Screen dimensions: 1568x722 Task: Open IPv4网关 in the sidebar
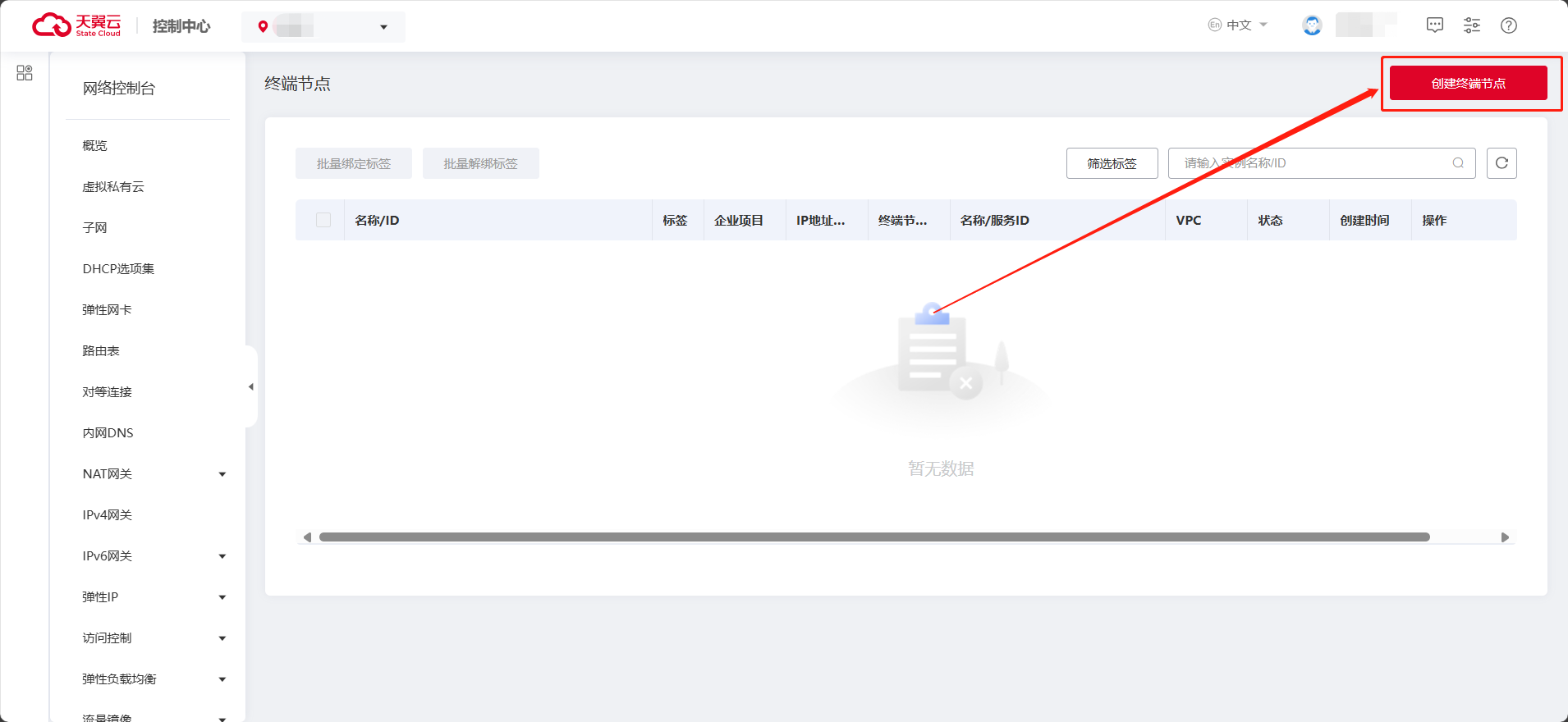107,514
